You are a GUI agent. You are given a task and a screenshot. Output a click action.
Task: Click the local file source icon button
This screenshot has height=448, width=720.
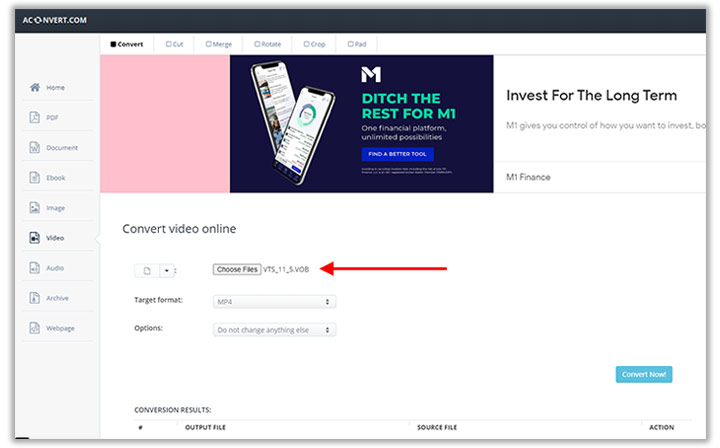pyautogui.click(x=147, y=271)
